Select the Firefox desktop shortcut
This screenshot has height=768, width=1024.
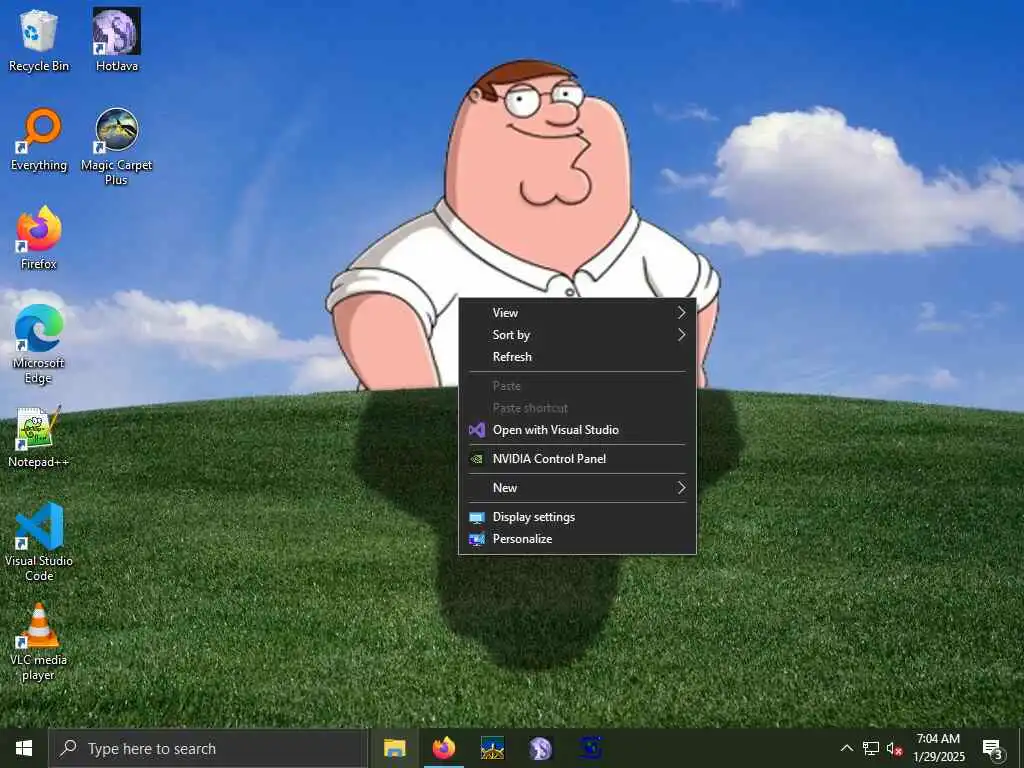coord(39,238)
